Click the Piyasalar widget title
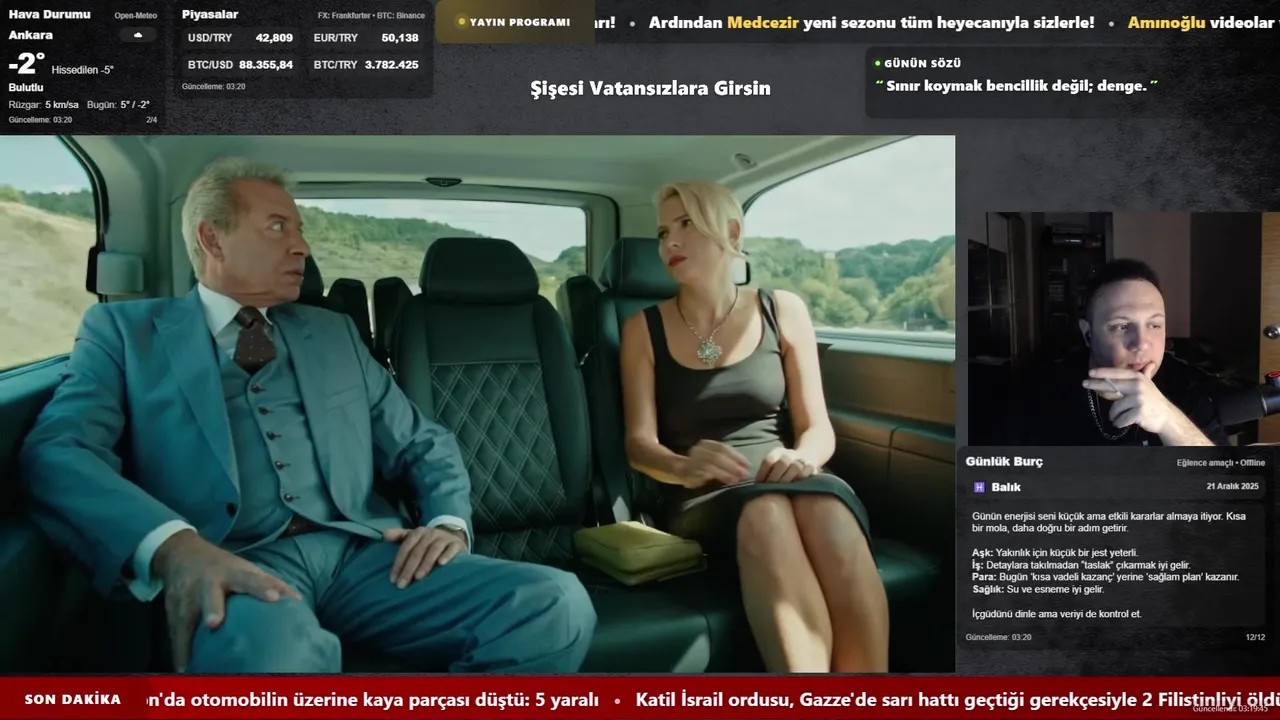 (210, 15)
